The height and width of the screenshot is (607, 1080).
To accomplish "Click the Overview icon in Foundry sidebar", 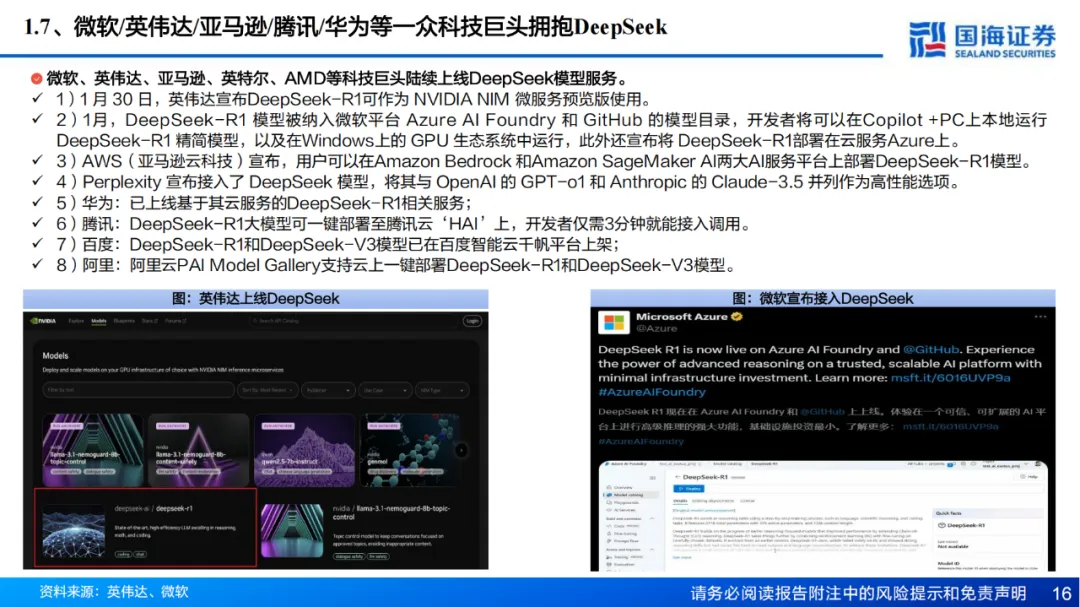I will coord(609,487).
